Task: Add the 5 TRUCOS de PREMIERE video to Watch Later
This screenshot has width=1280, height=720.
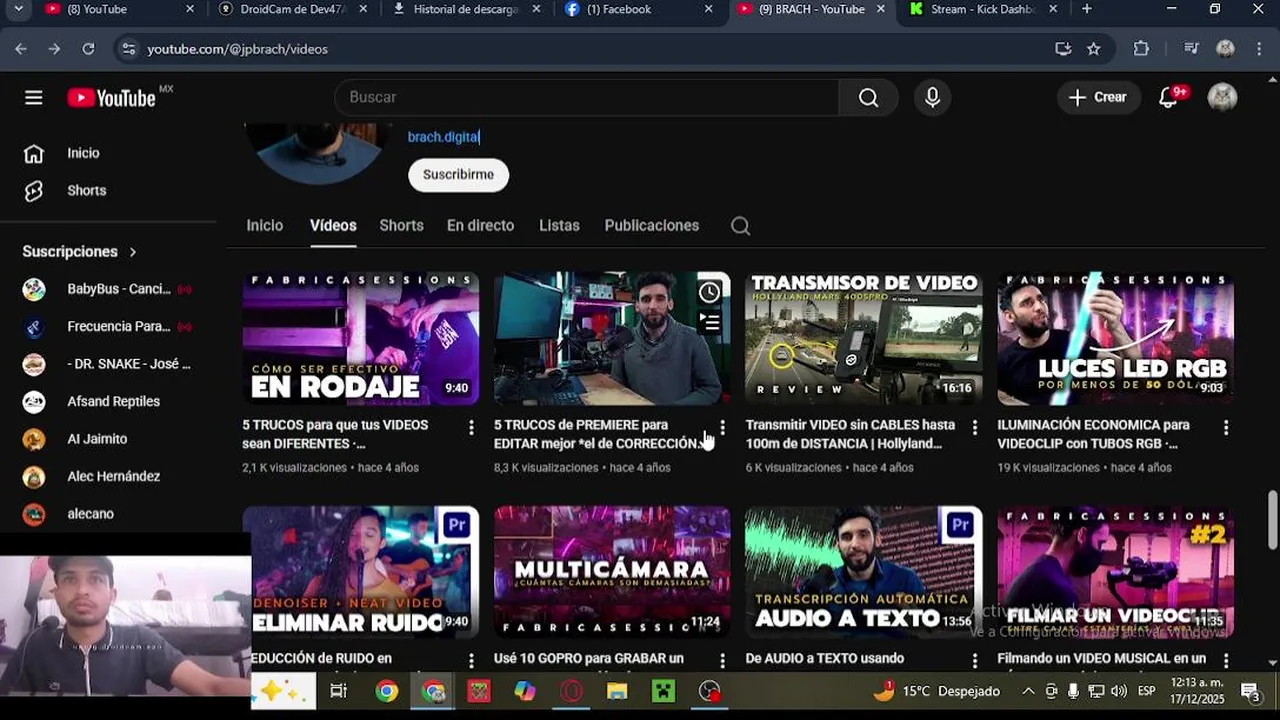Action: pos(709,292)
